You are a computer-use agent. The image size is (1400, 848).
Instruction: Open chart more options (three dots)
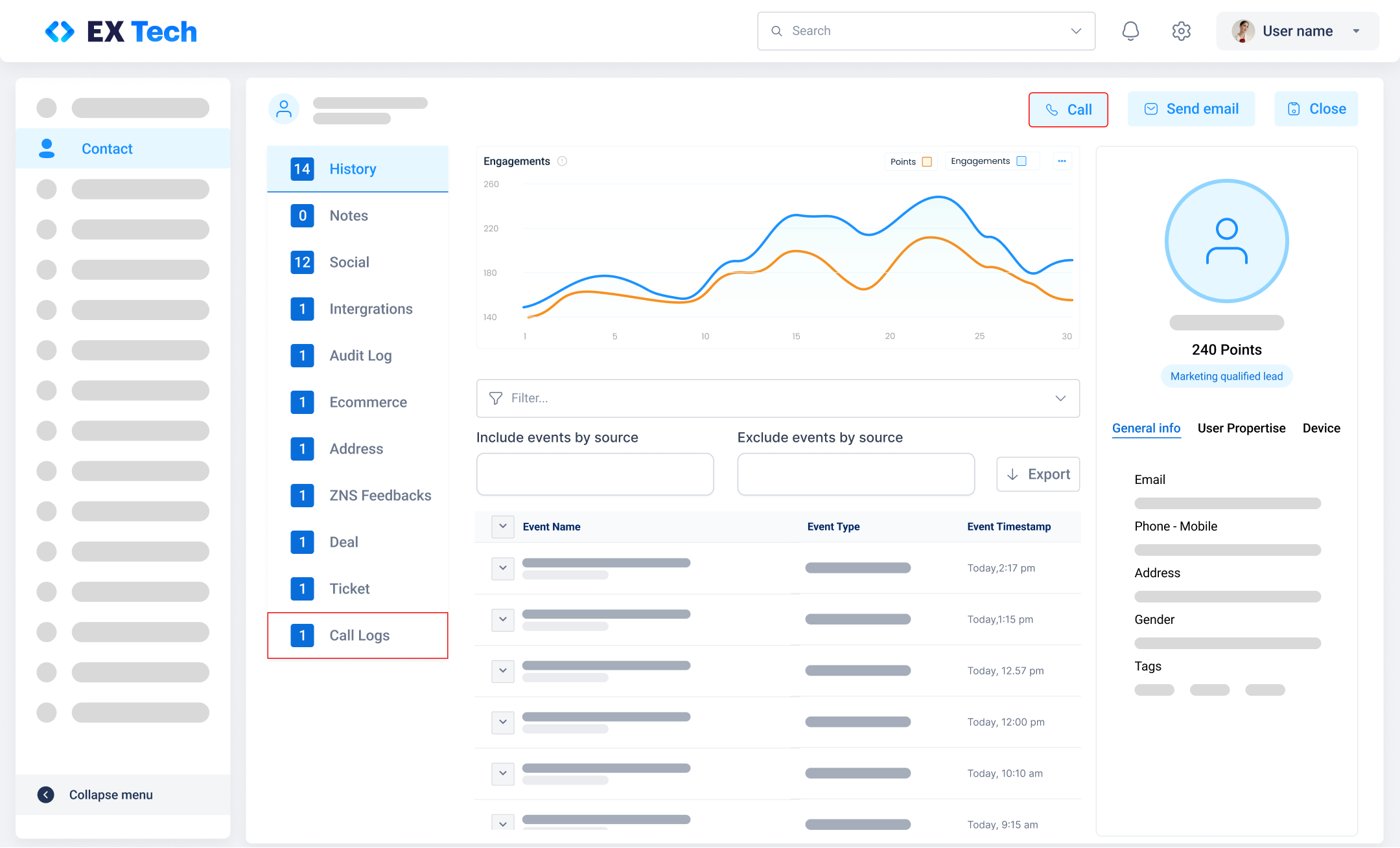[x=1062, y=161]
